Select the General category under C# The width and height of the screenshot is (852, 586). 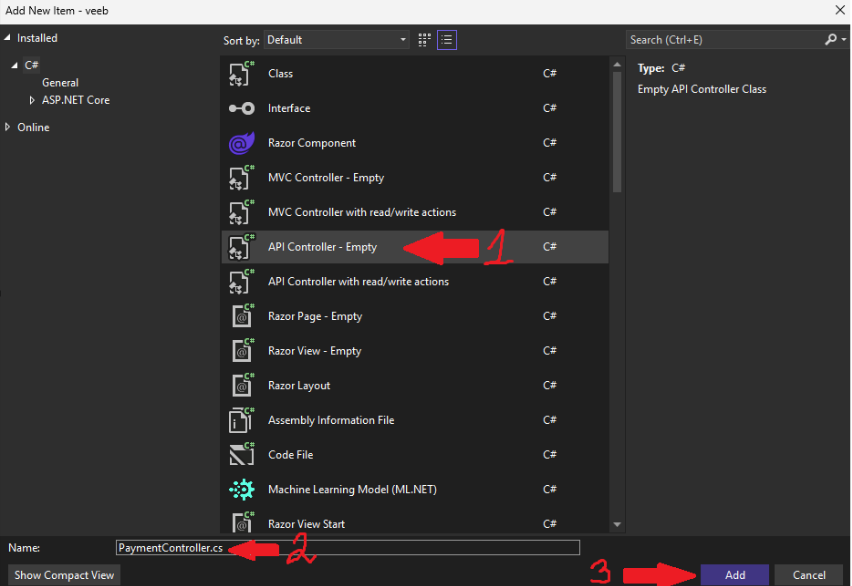(60, 83)
